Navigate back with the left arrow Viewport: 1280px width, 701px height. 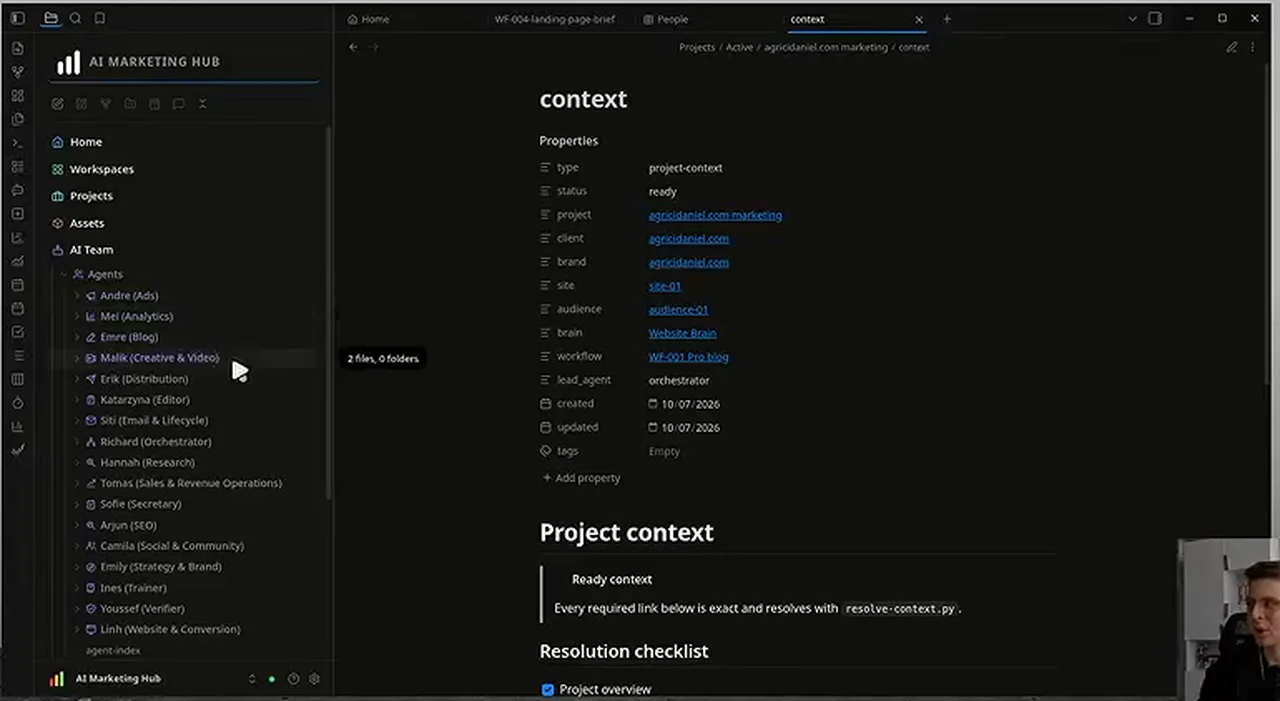point(353,47)
